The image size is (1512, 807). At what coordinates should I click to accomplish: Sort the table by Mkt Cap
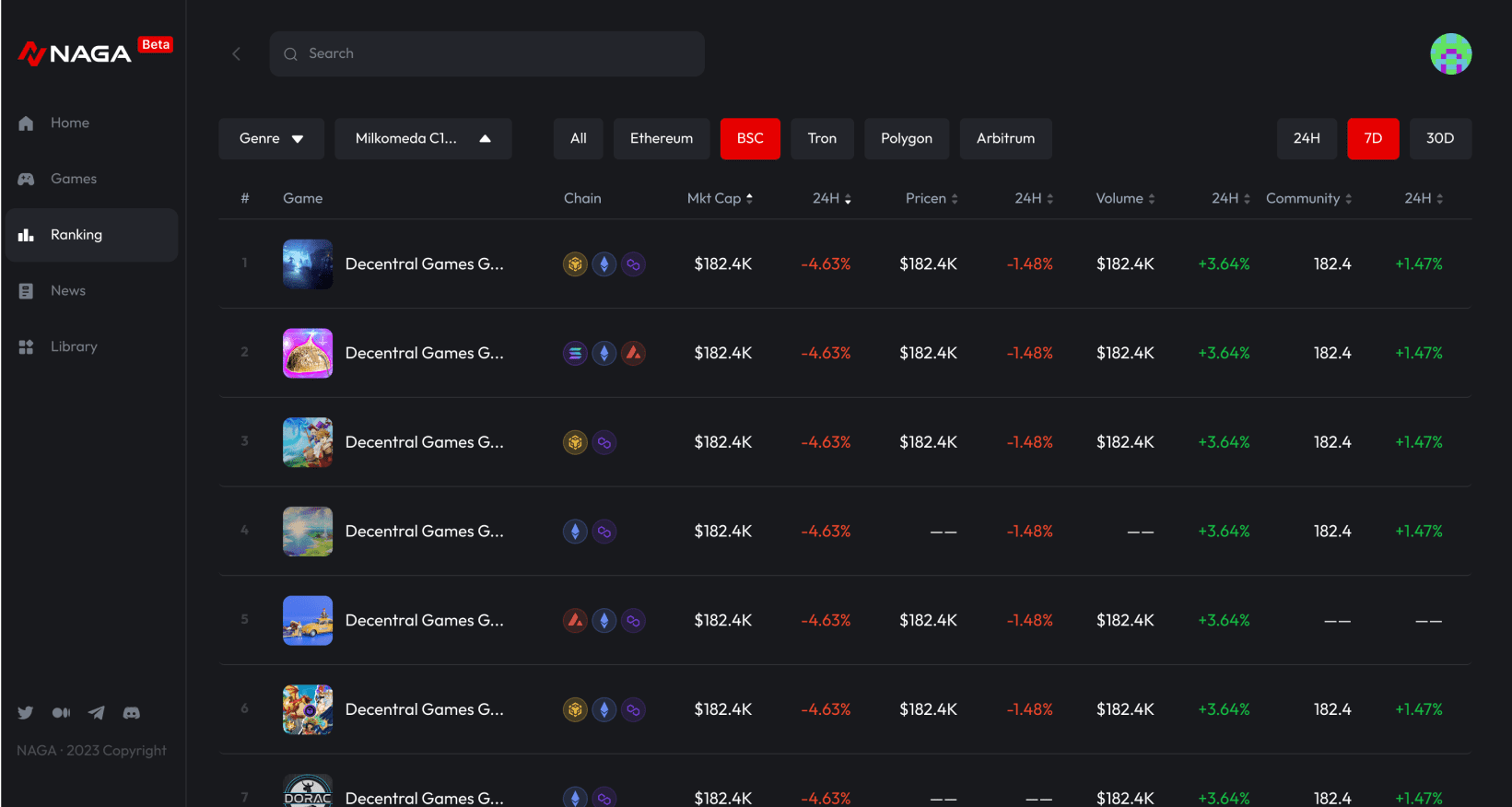click(721, 199)
